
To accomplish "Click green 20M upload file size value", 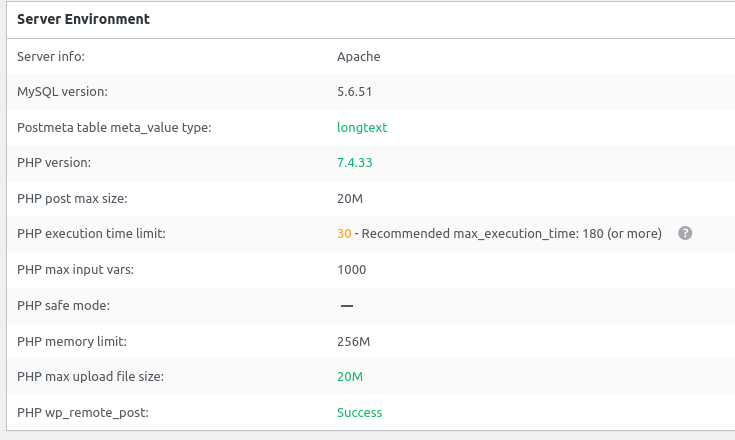I will tap(350, 377).
